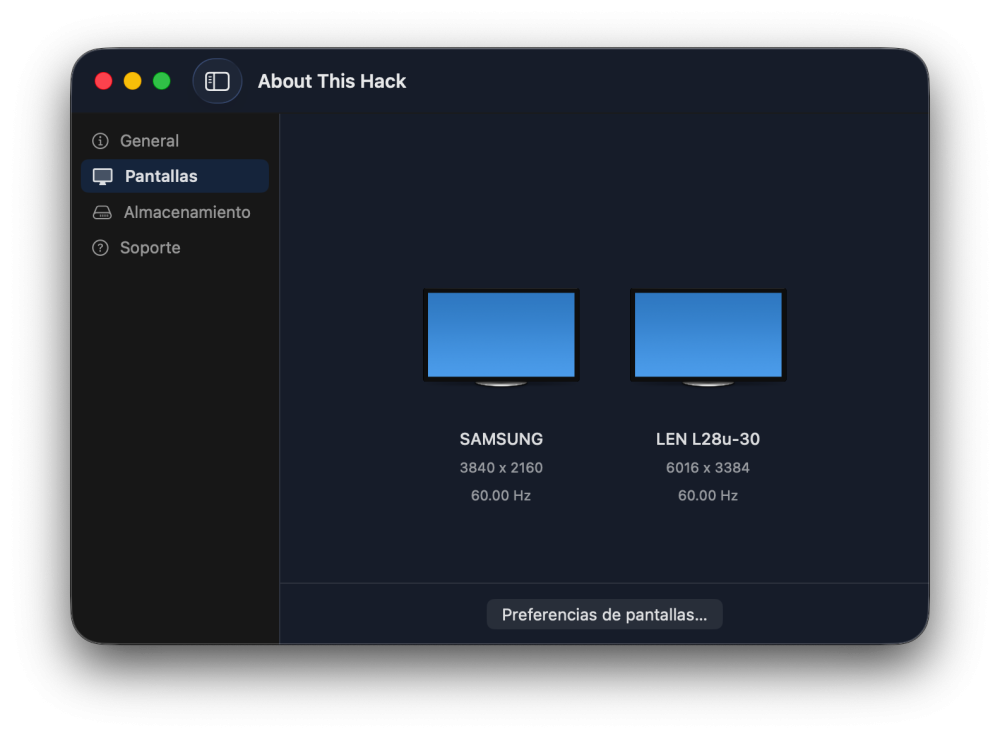Image resolution: width=1000 pixels, height=738 pixels.
Task: Click the question mark icon beside Soporte
Action: [100, 247]
